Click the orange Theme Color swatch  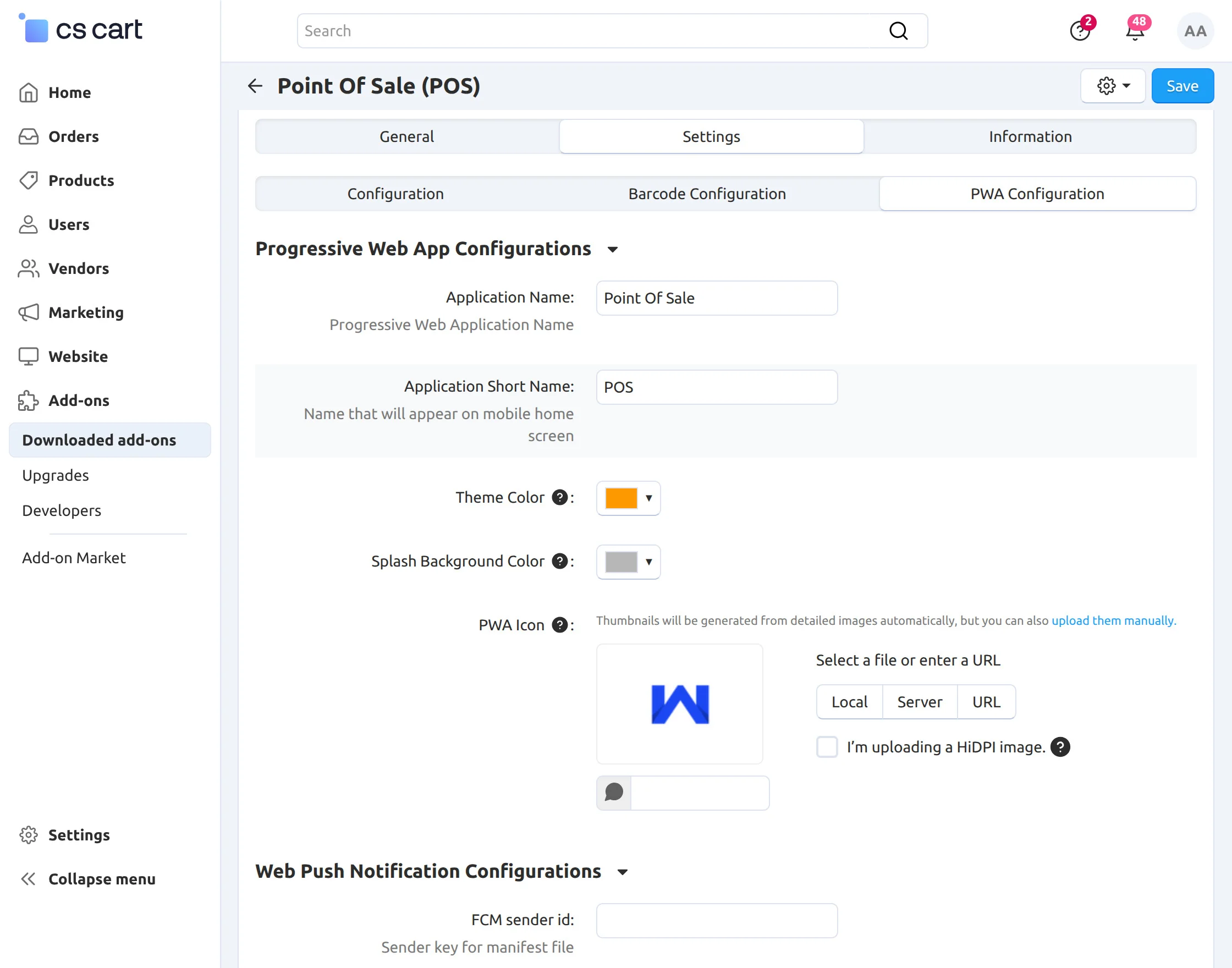tap(621, 498)
